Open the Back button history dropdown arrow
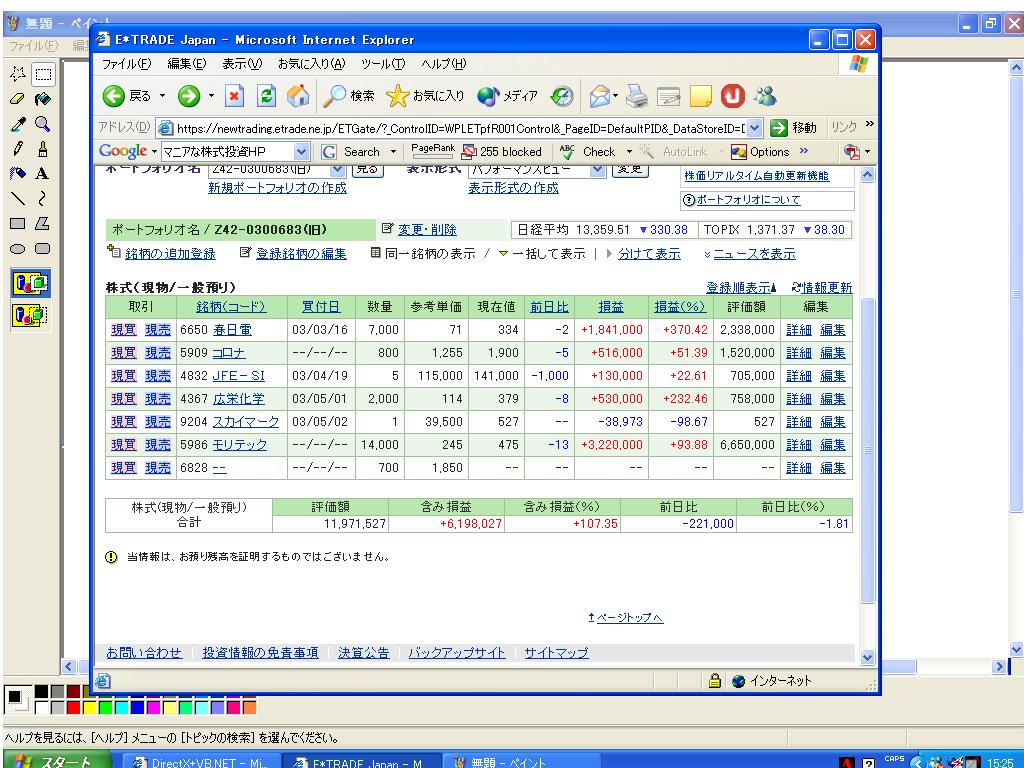The width and height of the screenshot is (1024, 768). click(162, 96)
